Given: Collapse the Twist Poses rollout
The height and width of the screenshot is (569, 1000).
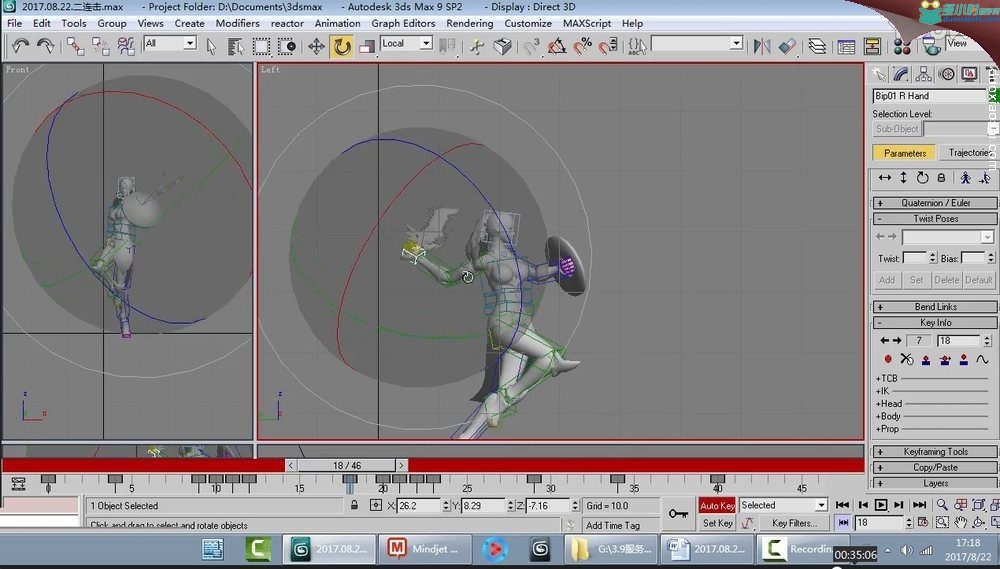Looking at the screenshot, I should pyautogui.click(x=935, y=219).
